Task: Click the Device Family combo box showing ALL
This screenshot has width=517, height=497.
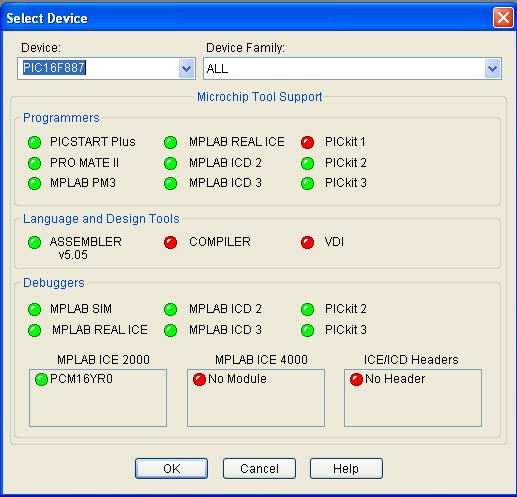Action: (x=352, y=69)
